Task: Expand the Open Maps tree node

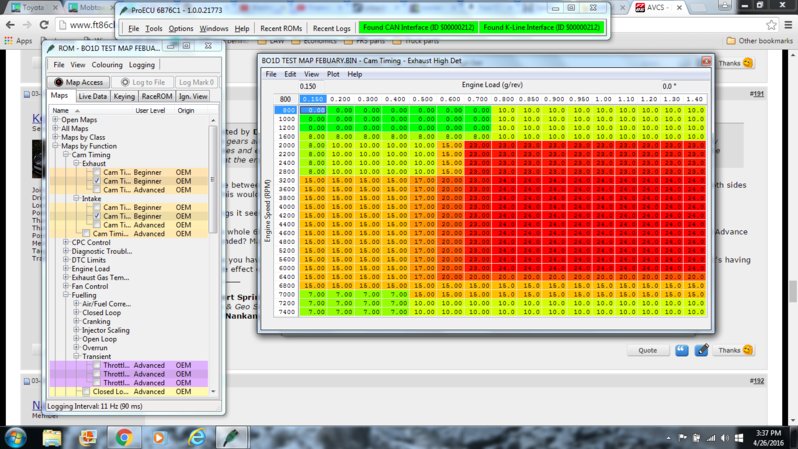Action: pos(55,120)
